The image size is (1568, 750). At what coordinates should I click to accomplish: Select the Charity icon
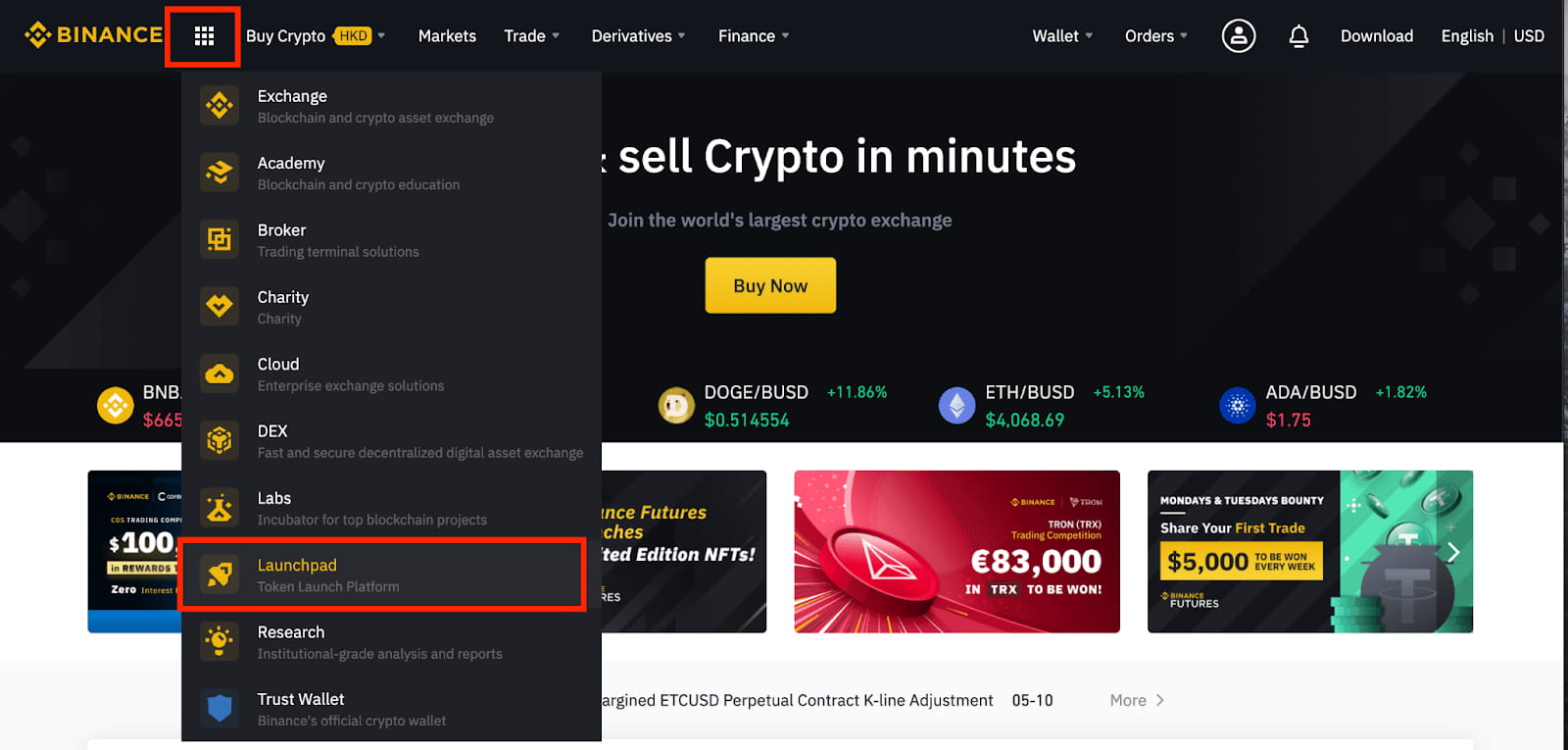pos(220,306)
